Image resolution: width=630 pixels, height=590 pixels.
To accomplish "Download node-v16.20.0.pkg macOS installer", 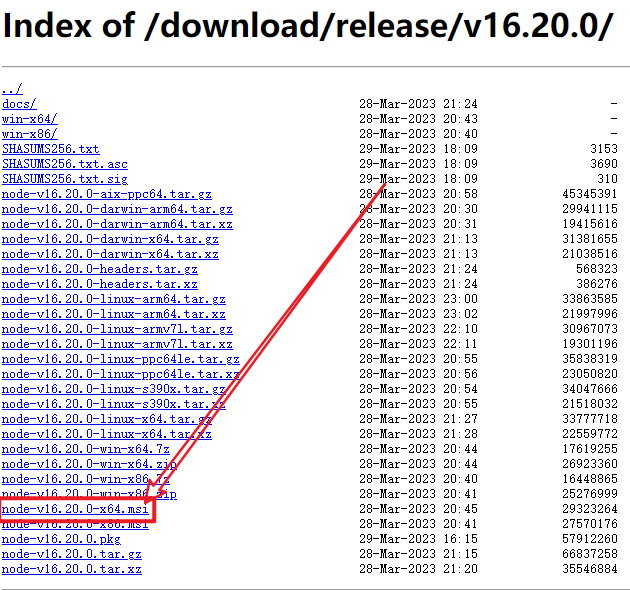I will click(x=61, y=539).
